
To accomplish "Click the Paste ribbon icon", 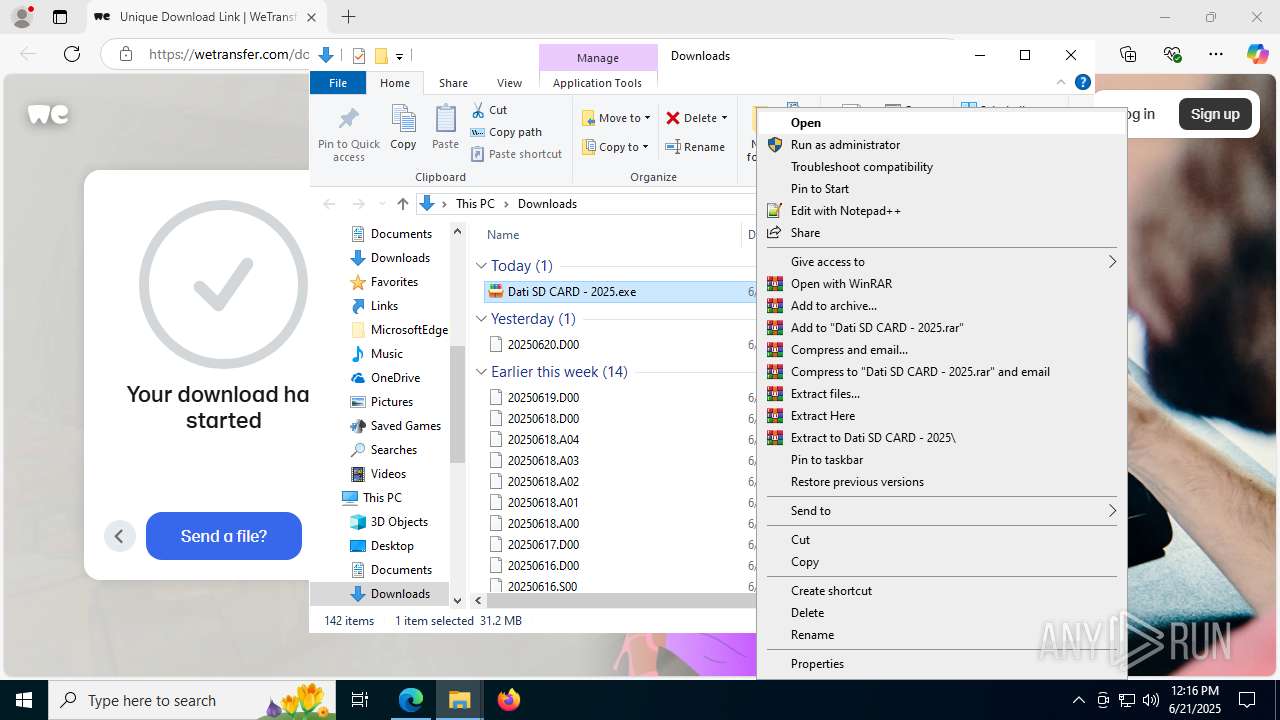I will [445, 127].
